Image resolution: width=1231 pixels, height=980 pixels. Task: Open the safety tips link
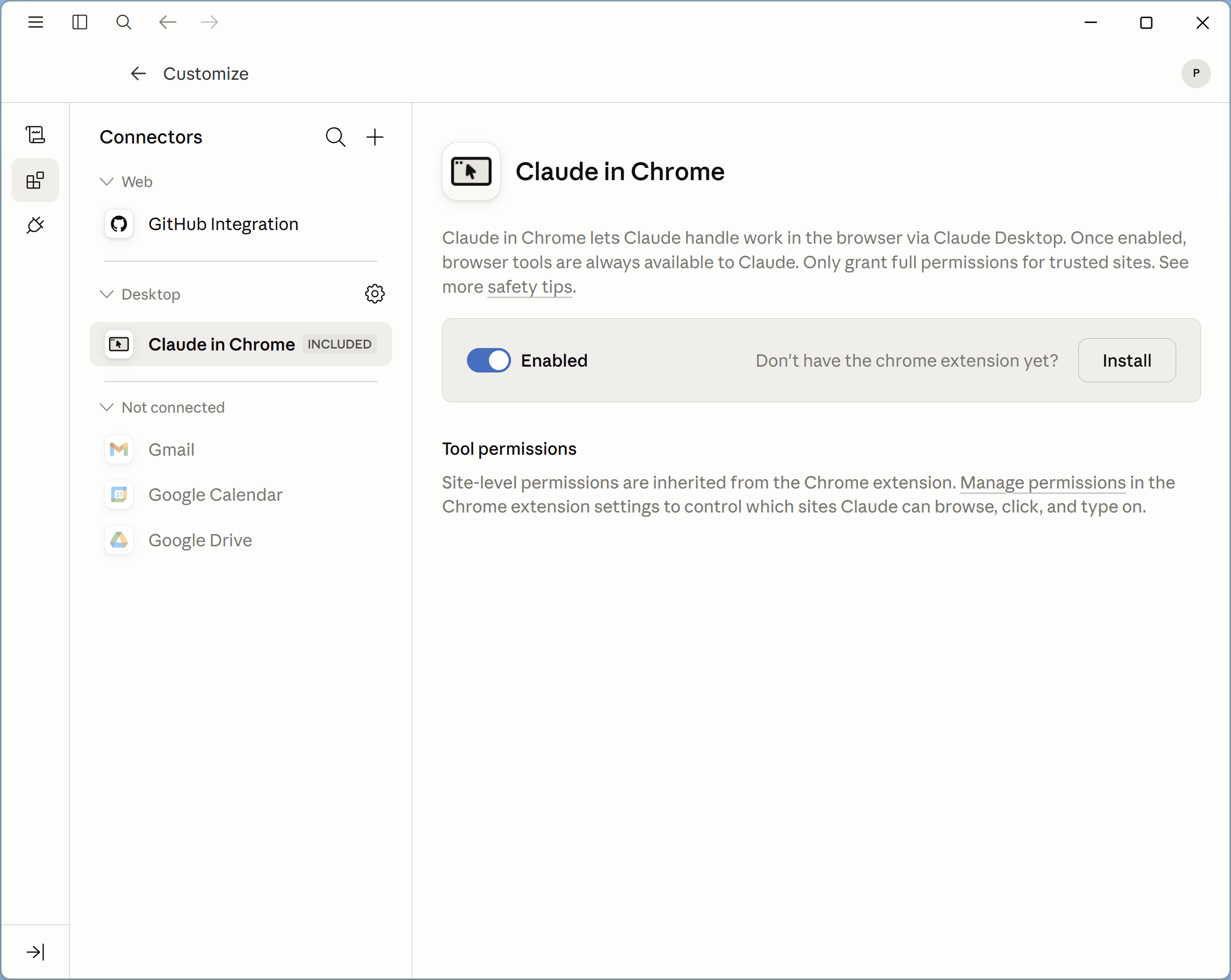(x=530, y=287)
